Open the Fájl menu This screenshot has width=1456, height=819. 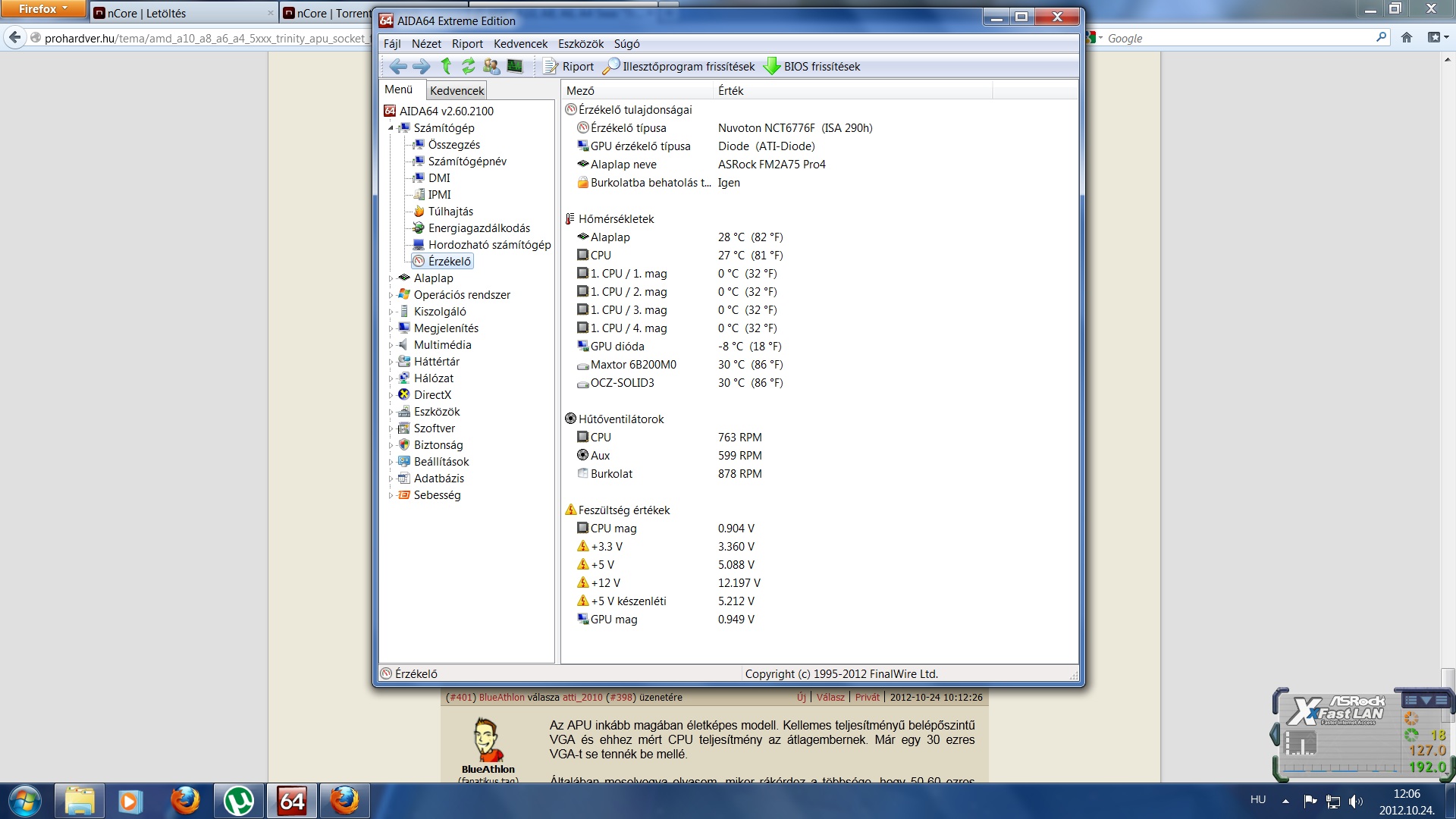coord(392,44)
